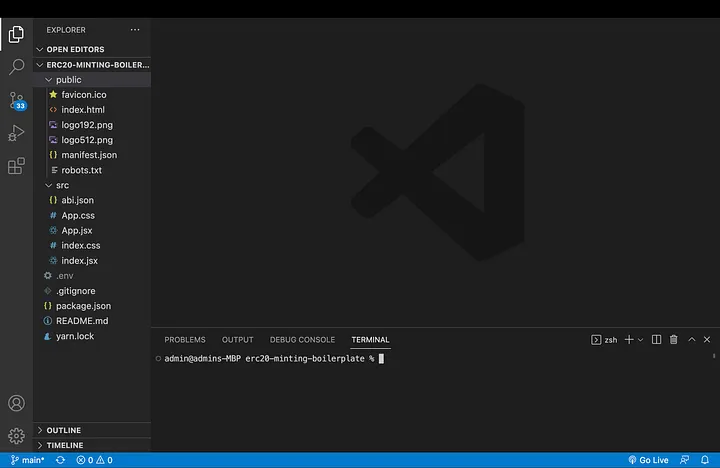Toggle maximized terminal panel size with chevron
This screenshot has height=468, width=720.
[x=690, y=340]
